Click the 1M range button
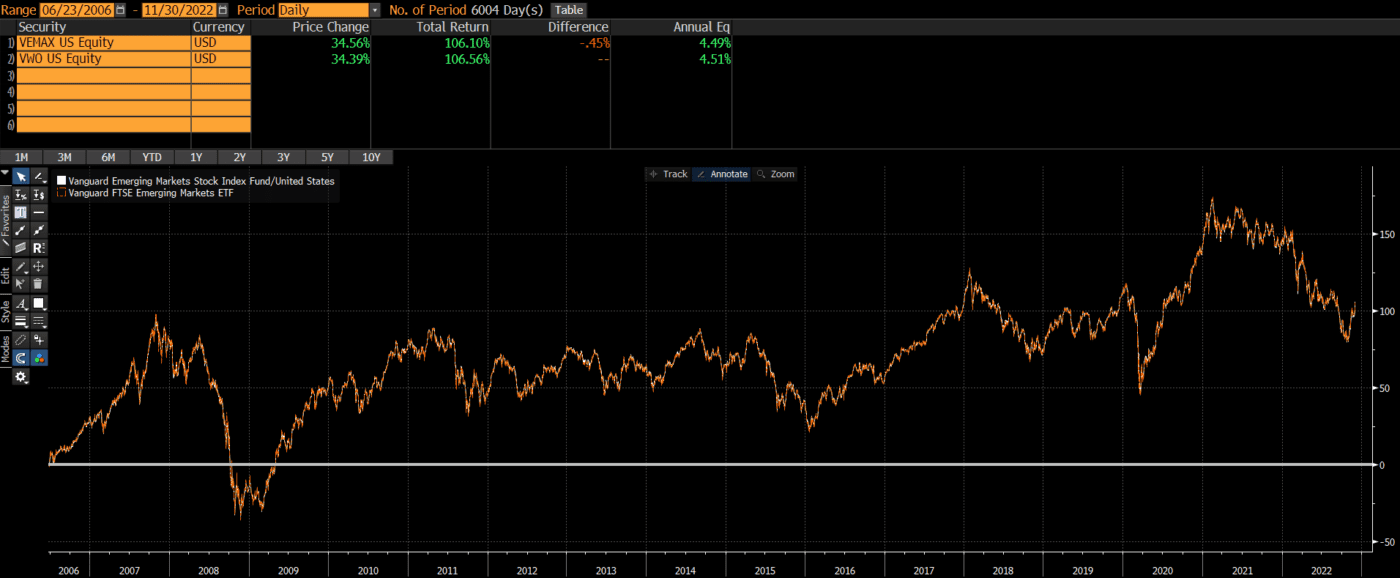1400x578 pixels. 21,157
